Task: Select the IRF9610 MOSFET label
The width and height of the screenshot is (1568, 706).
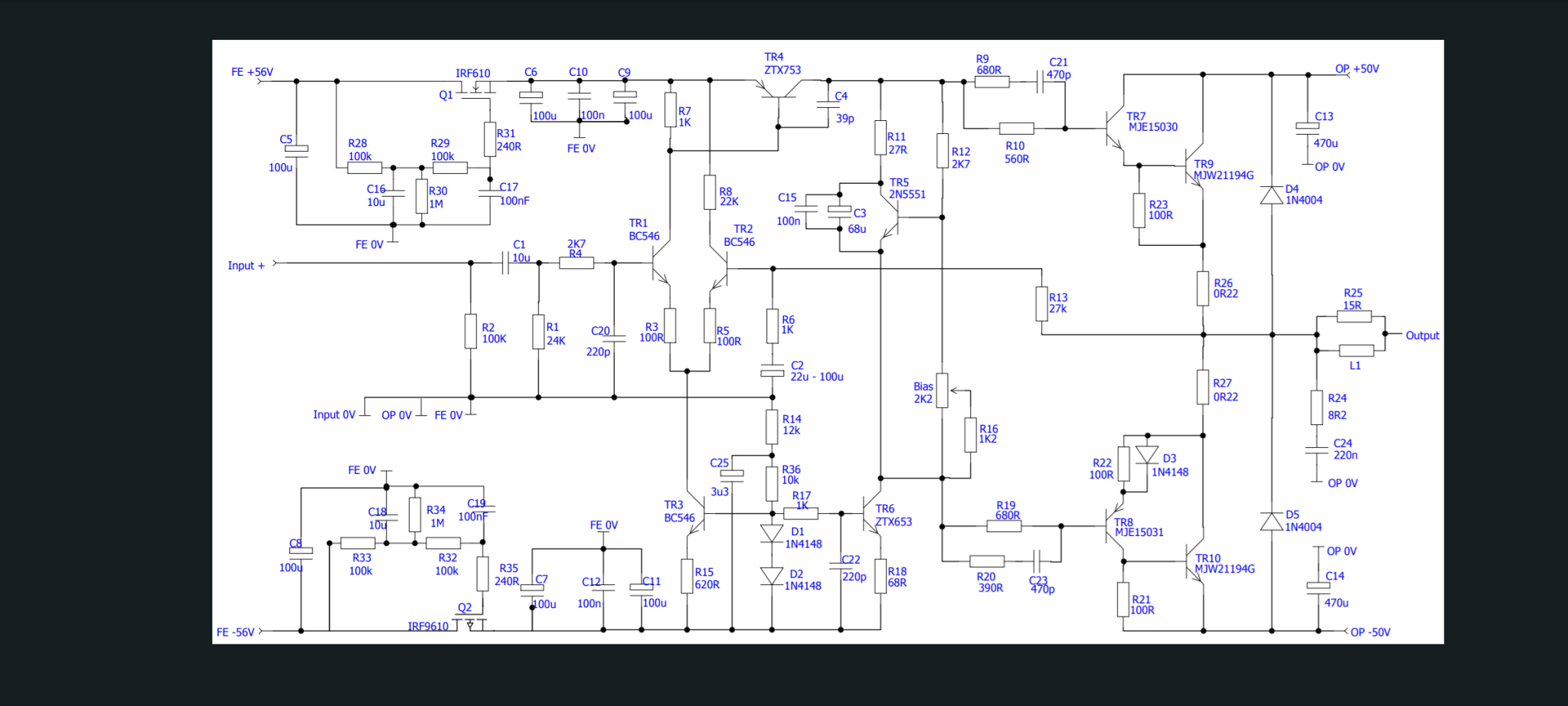Action: (428, 626)
